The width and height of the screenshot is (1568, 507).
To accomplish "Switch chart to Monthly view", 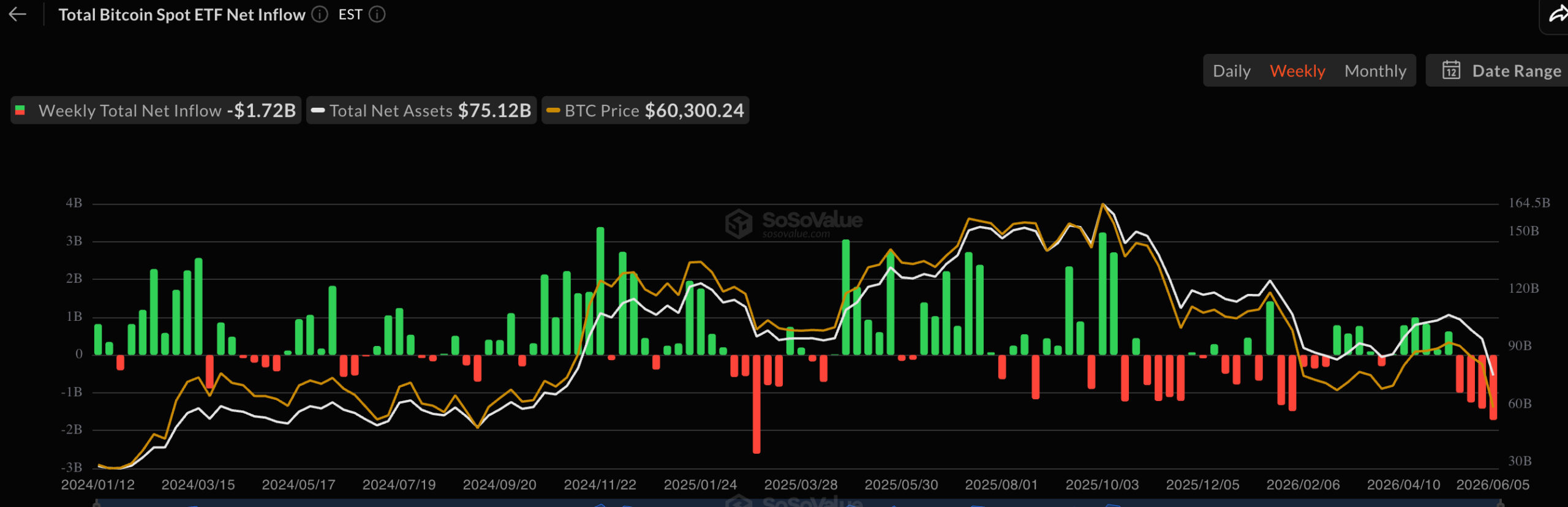I will [1375, 71].
